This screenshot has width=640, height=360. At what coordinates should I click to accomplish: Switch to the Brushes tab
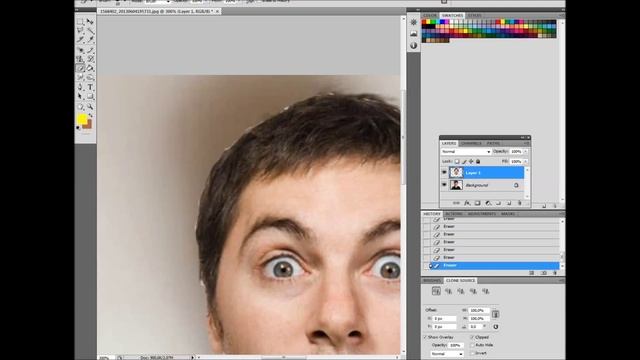tap(432, 280)
